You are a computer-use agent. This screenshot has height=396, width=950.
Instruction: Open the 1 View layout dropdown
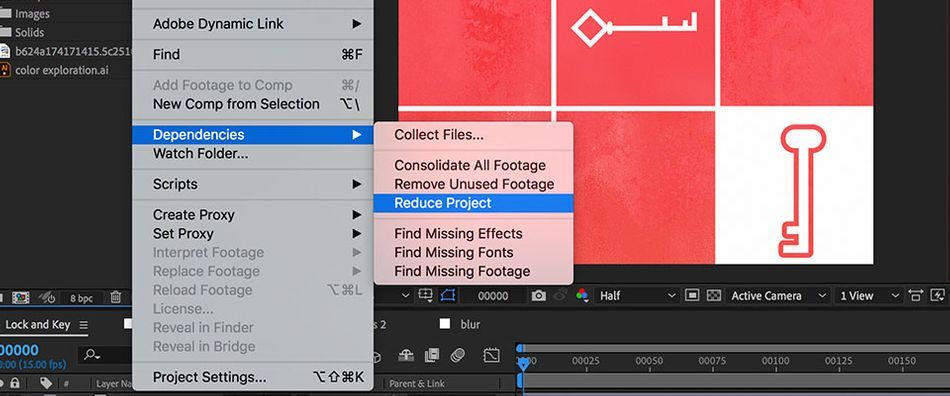pos(869,295)
